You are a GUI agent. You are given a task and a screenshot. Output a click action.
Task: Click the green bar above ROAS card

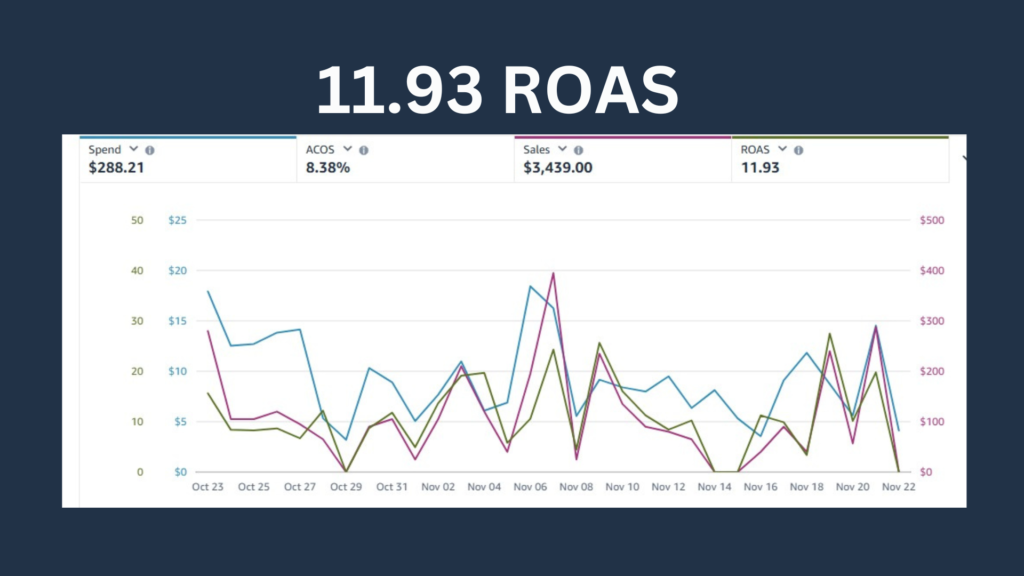click(840, 137)
